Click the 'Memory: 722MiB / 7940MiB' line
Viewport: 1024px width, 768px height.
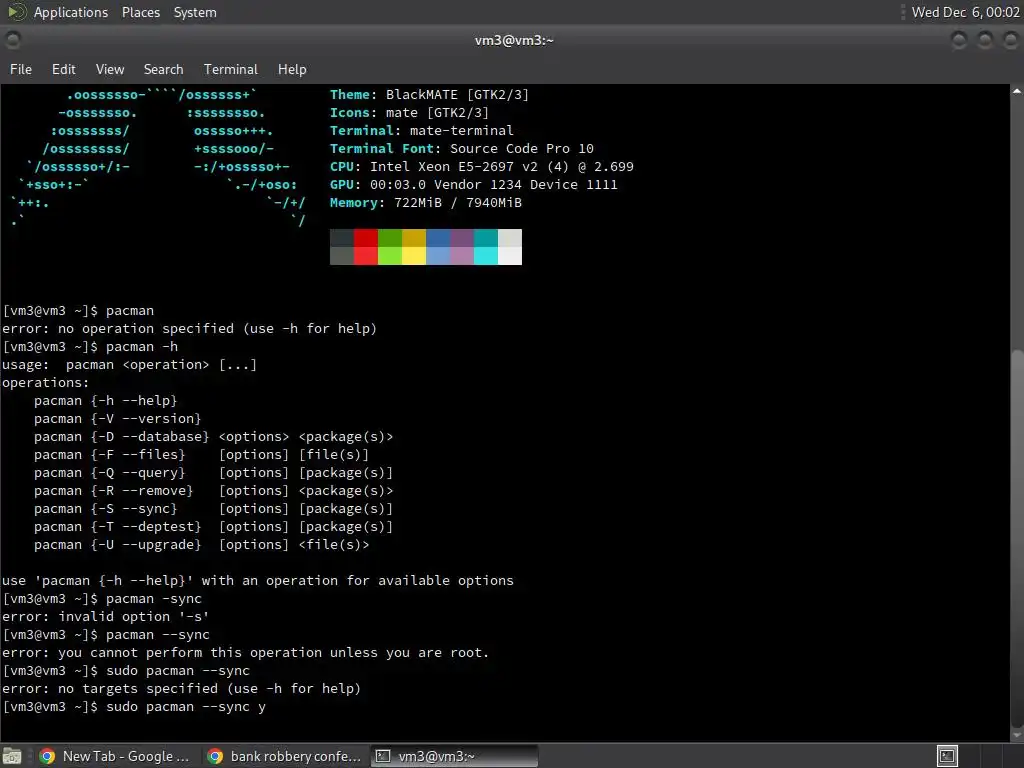(426, 202)
